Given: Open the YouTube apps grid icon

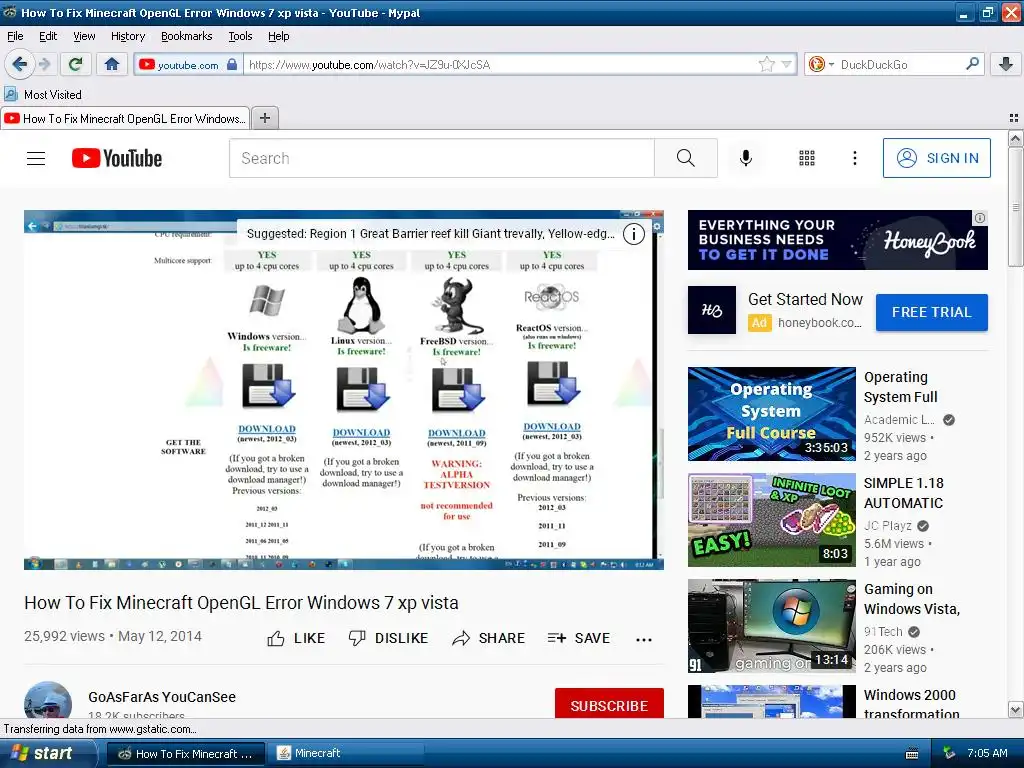Looking at the screenshot, I should pyautogui.click(x=807, y=158).
